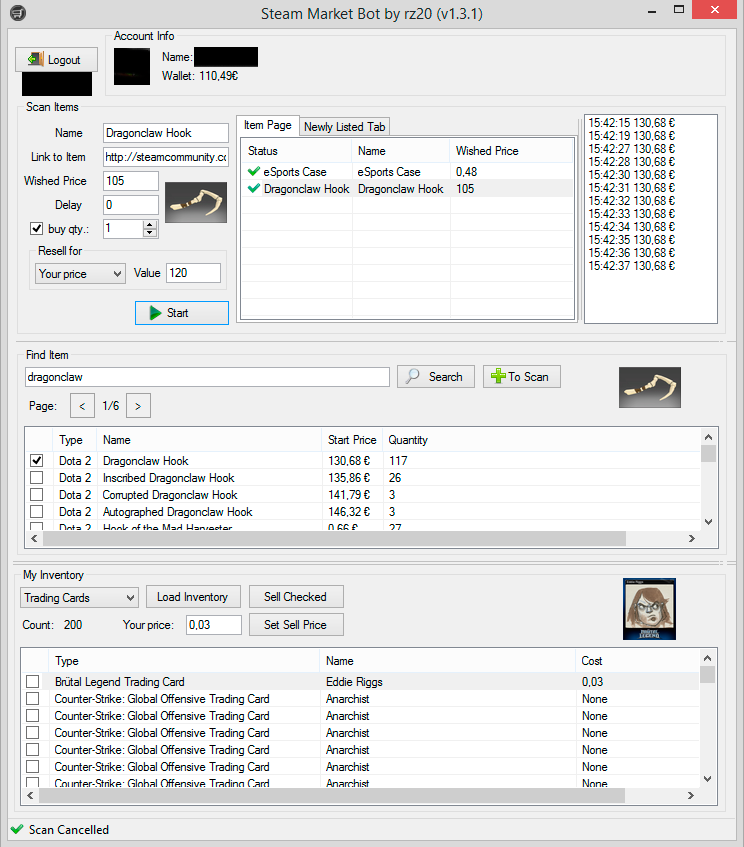Click the Dragonclaw Hook image in Scan Items
The width and height of the screenshot is (744, 847).
tap(196, 203)
